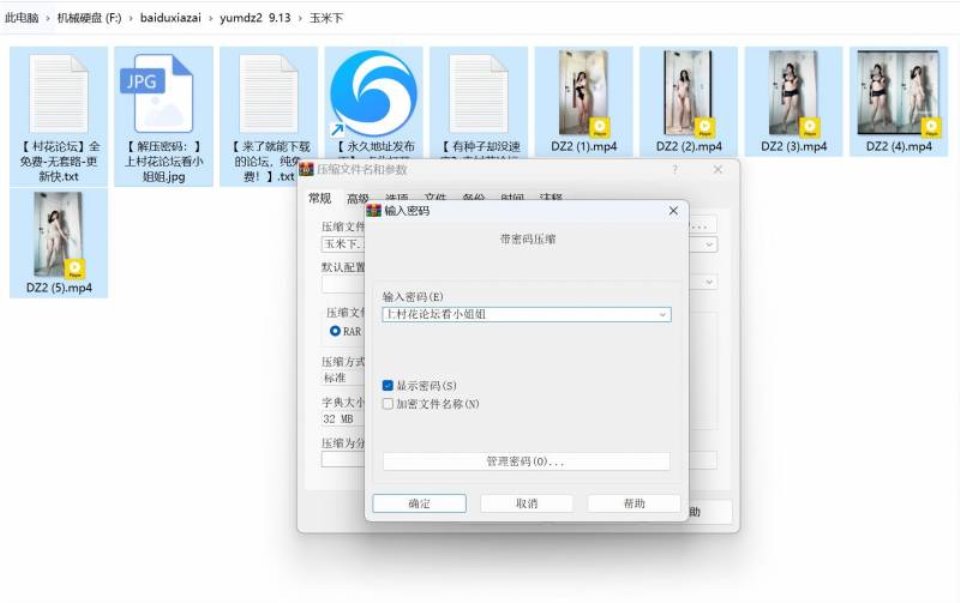The image size is (960, 603).
Task: Uncheck the 显示密码 checkbox
Action: click(388, 385)
